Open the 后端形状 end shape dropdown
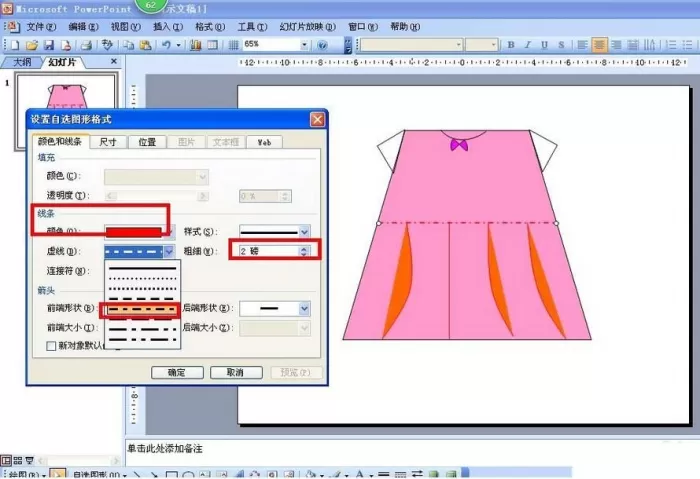 [x=304, y=308]
